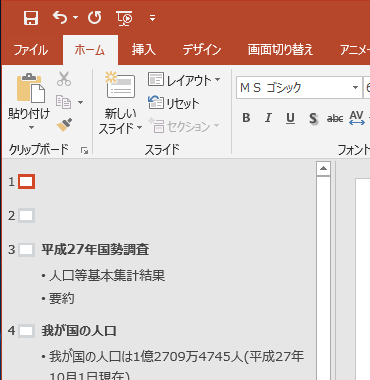Open the Copy dropdown arrow
Screen dimensions: 370x380
(x=80, y=102)
